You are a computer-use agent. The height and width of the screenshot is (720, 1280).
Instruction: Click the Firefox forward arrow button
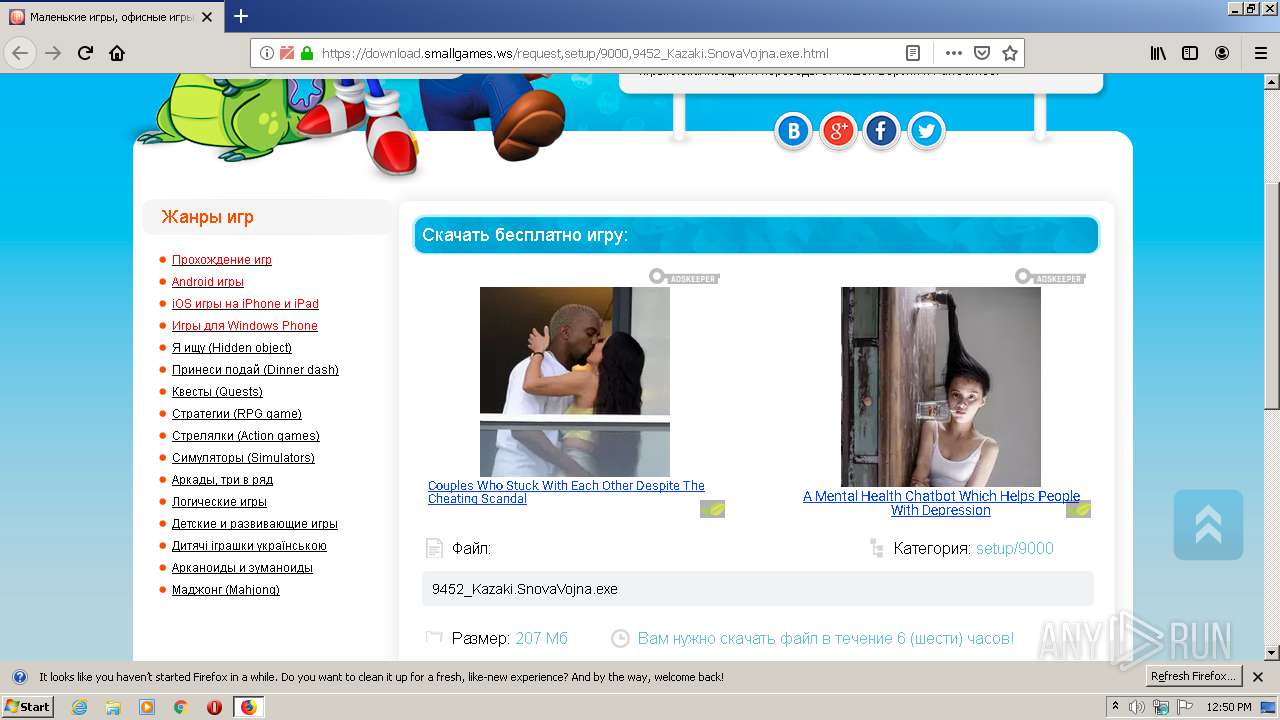[x=53, y=53]
